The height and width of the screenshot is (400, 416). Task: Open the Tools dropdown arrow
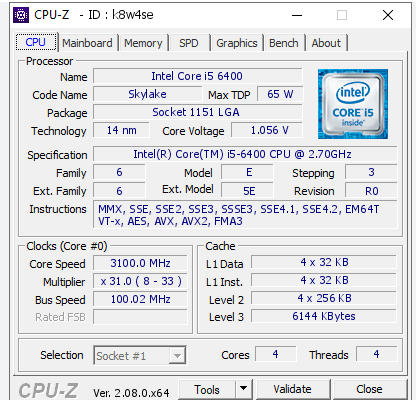244,389
